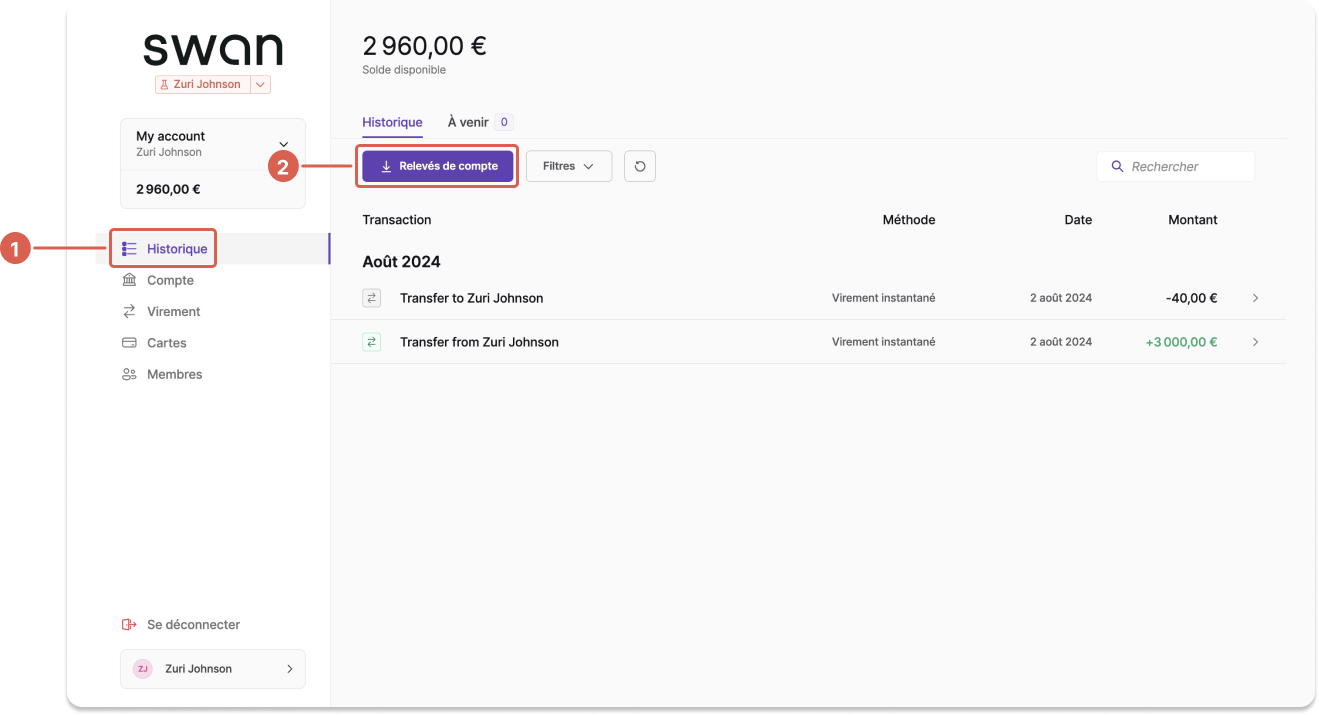The height and width of the screenshot is (715, 1319).
Task: Click the green transfer icon of Transfer from Zuri Johnson
Action: point(372,342)
